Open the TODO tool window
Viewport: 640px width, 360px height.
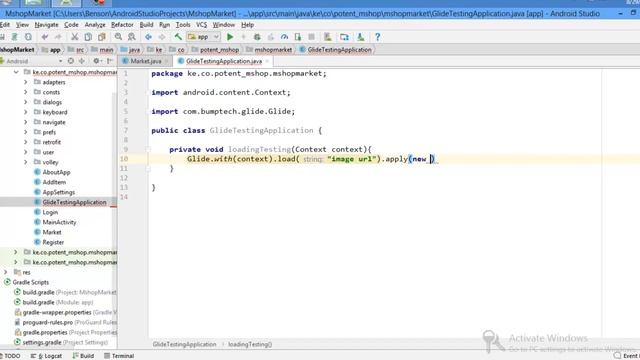tap(10, 356)
